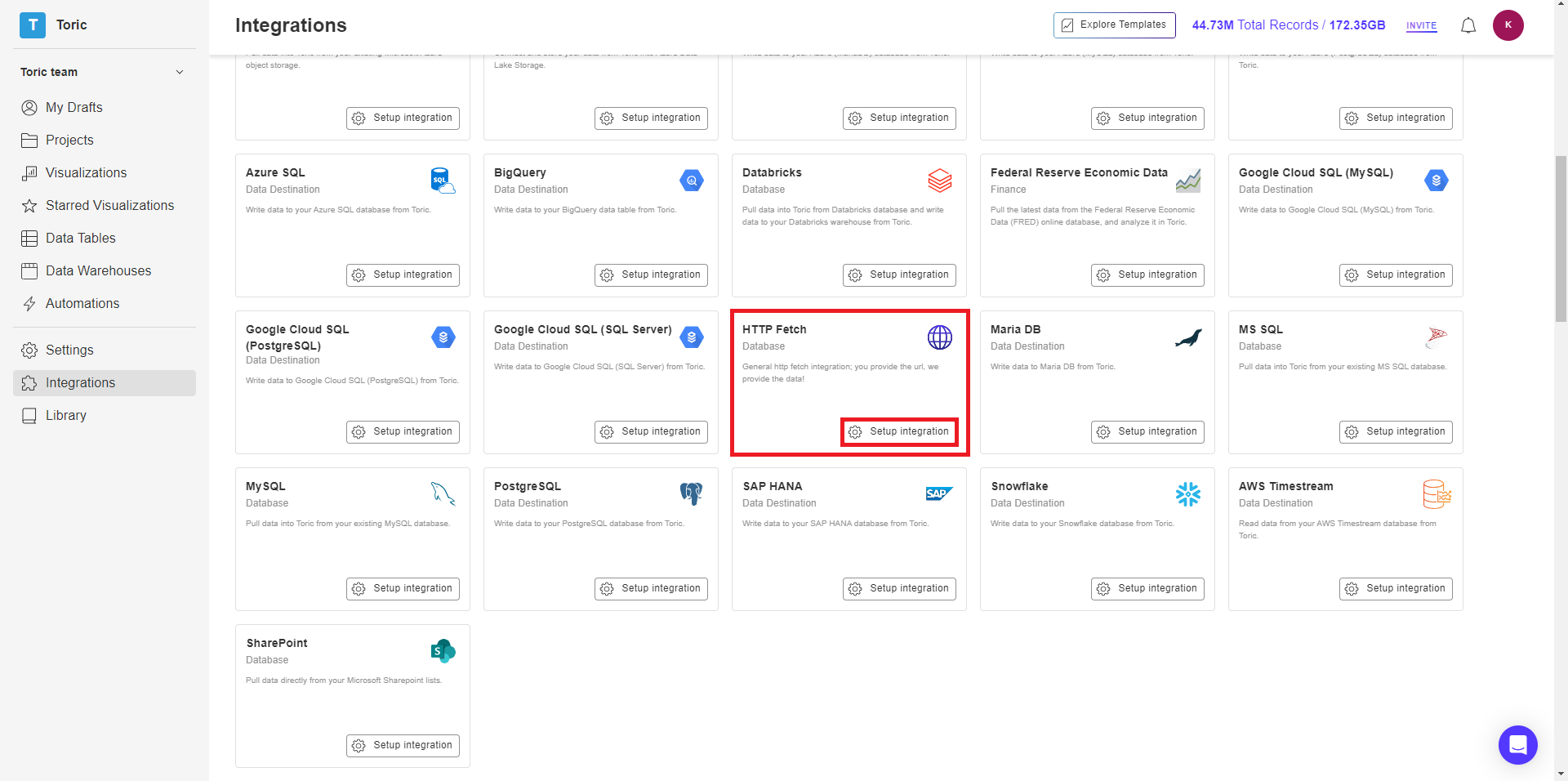Viewport: 1568px width, 781px height.
Task: Click the Databricks card title
Action: [772, 172]
